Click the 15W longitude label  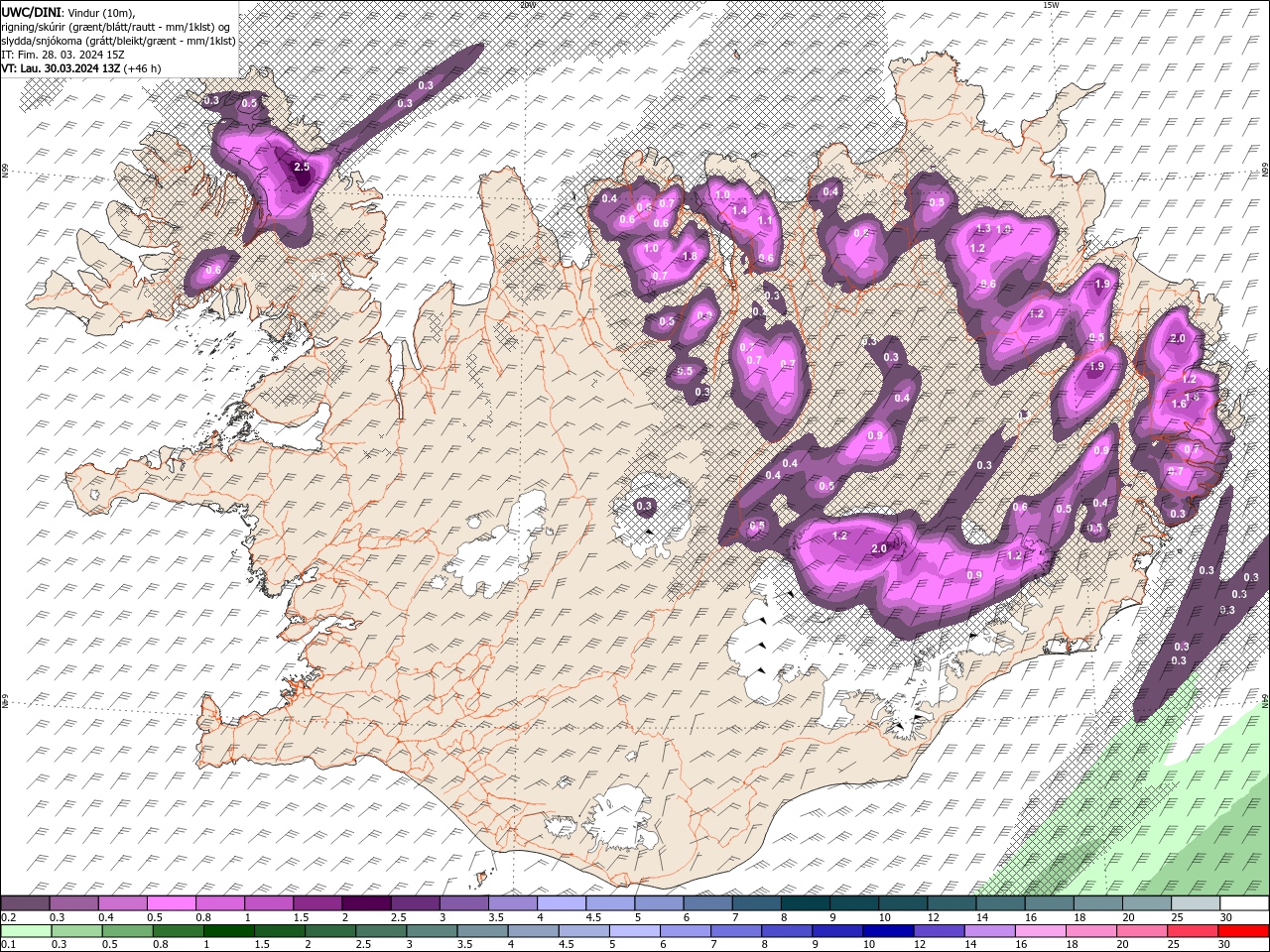click(1051, 5)
